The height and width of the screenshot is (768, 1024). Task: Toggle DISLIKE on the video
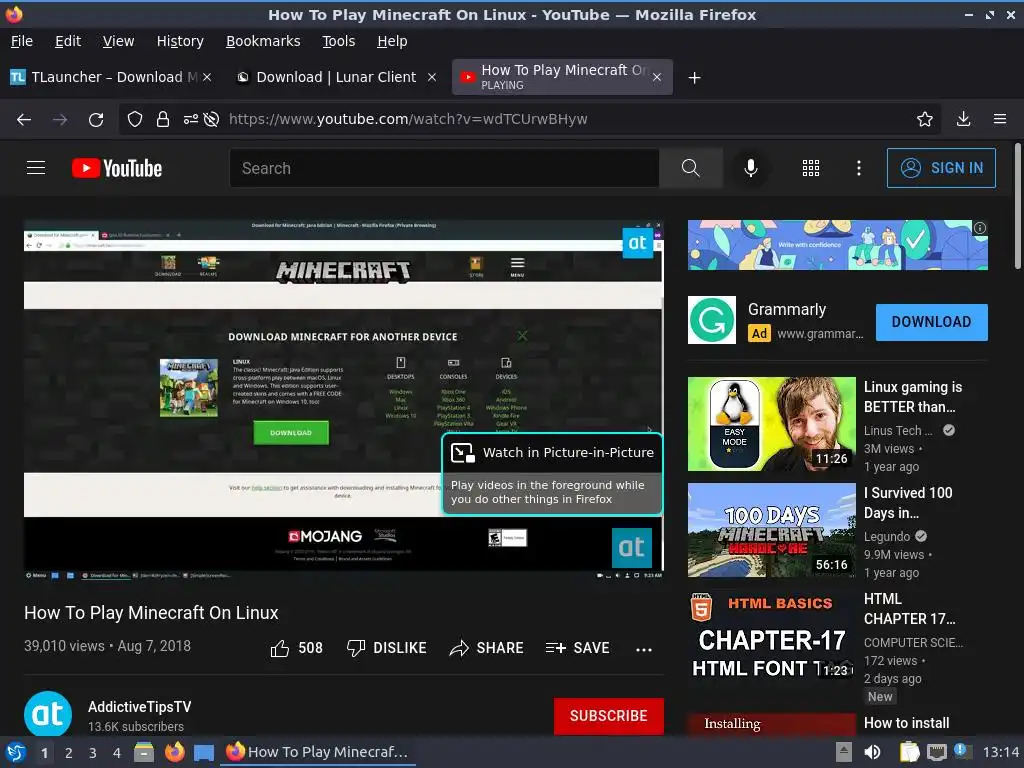pos(387,648)
